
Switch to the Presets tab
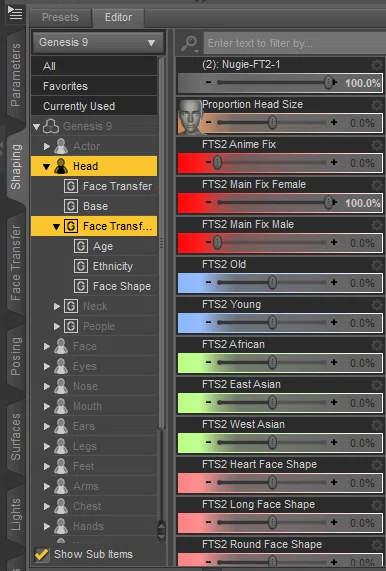pos(60,17)
